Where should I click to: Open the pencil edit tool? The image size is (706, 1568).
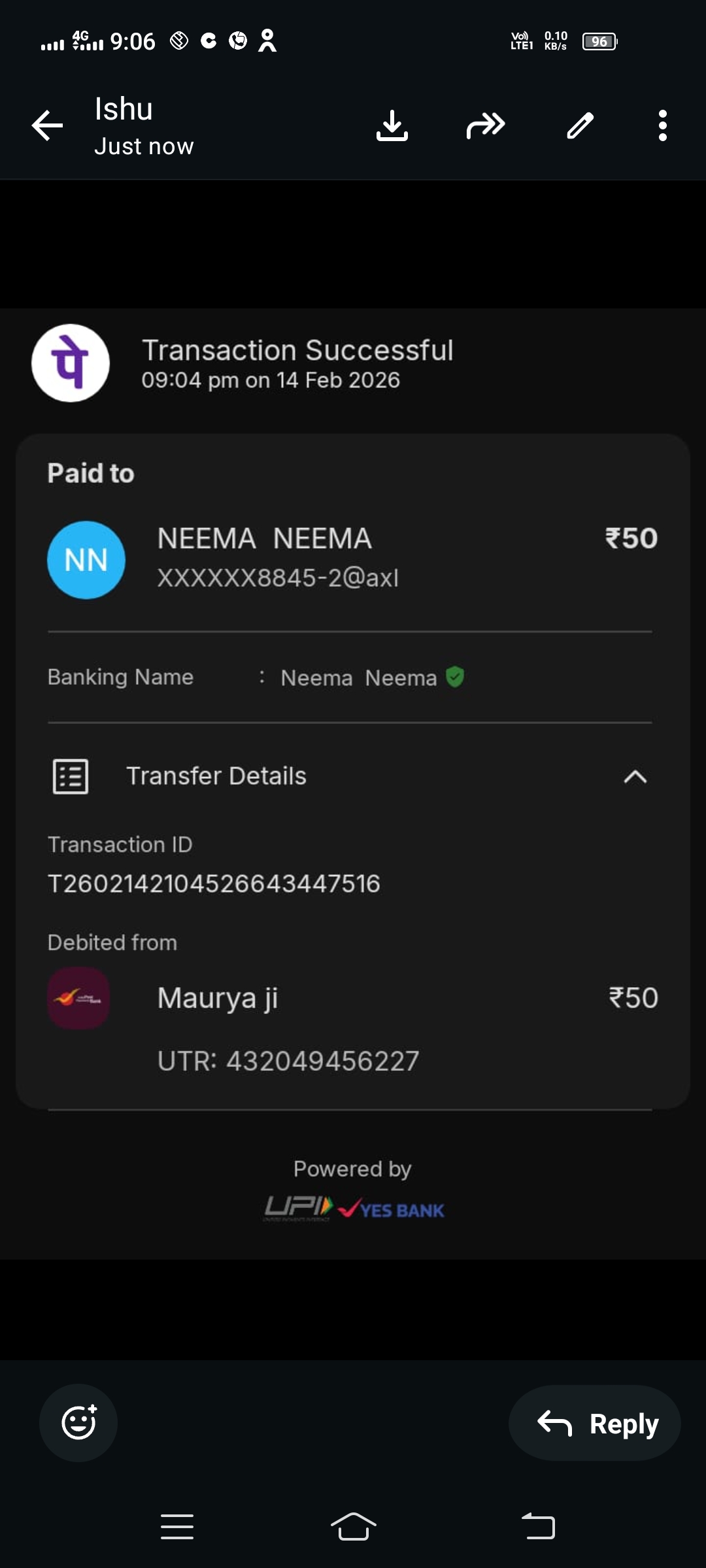580,125
